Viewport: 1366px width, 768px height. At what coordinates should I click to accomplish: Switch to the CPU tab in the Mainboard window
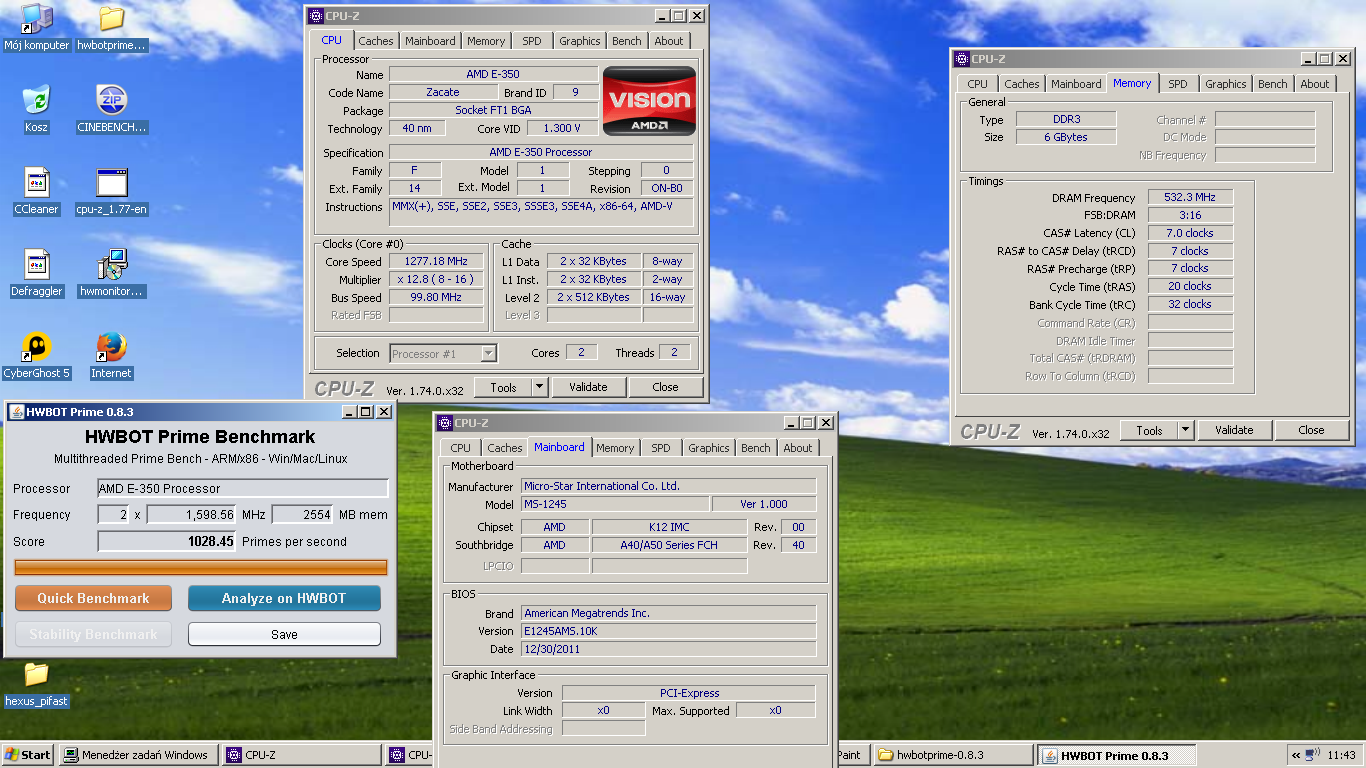(x=461, y=448)
